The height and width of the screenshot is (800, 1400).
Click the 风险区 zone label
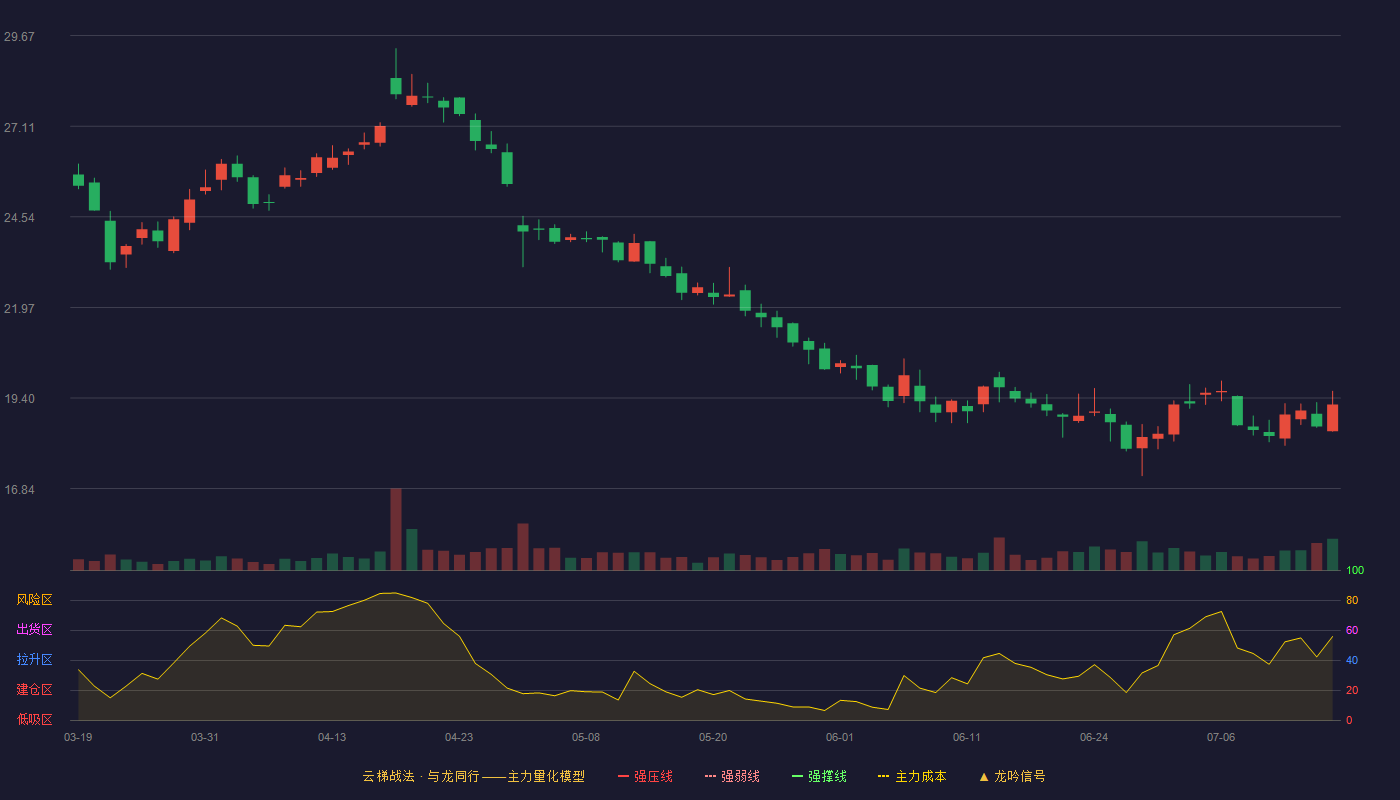pyautogui.click(x=34, y=600)
